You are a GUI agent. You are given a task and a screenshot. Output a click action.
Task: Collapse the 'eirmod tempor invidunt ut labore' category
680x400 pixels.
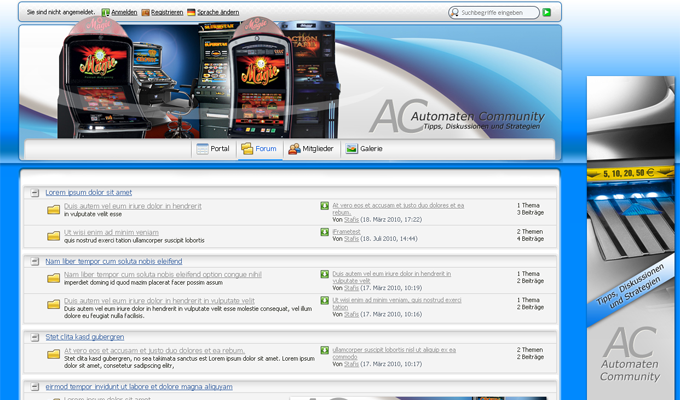pyautogui.click(x=35, y=387)
